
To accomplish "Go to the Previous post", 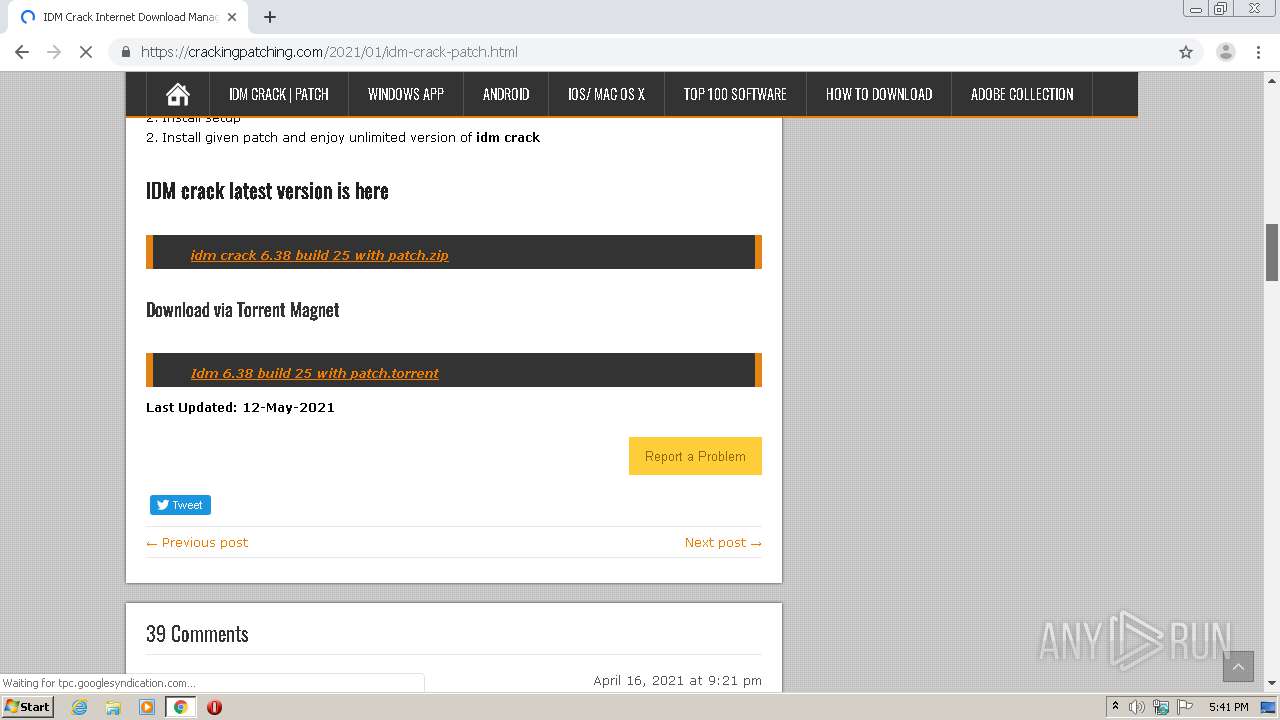I will [197, 542].
